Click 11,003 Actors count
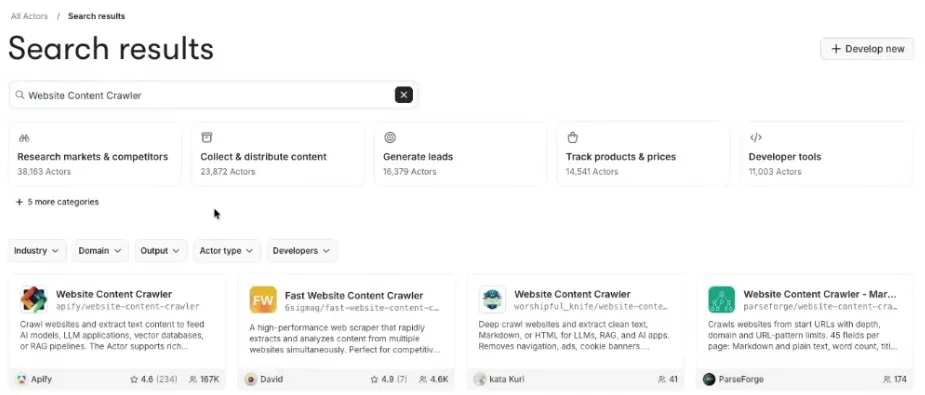The image size is (925, 395). [775, 172]
